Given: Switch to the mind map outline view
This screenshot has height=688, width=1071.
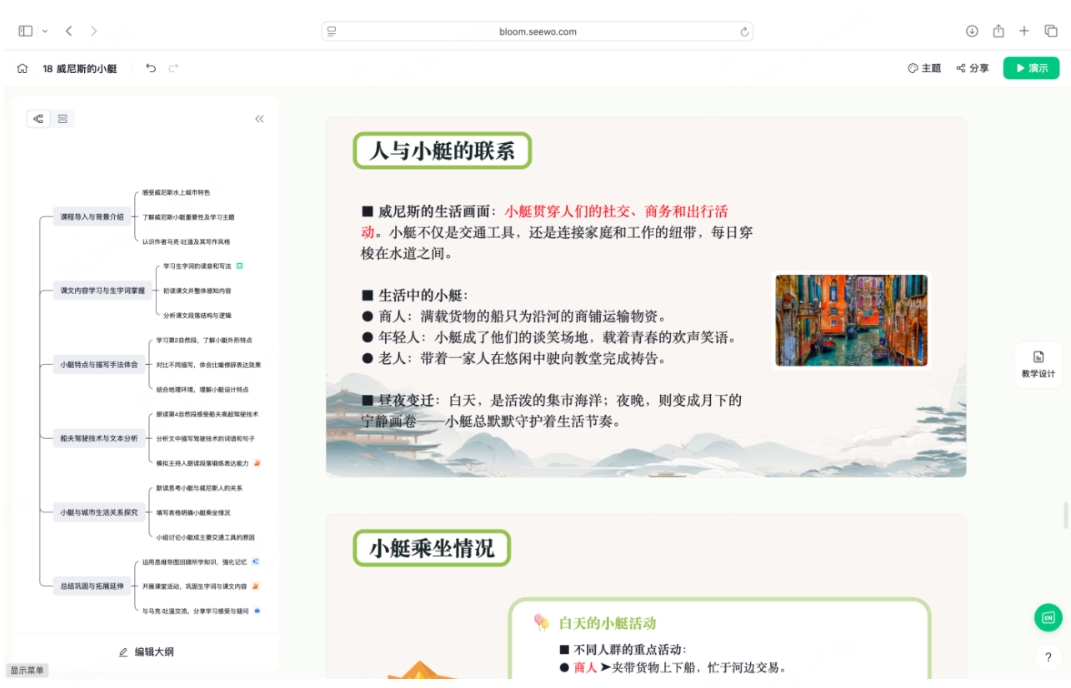Looking at the screenshot, I should (39, 119).
